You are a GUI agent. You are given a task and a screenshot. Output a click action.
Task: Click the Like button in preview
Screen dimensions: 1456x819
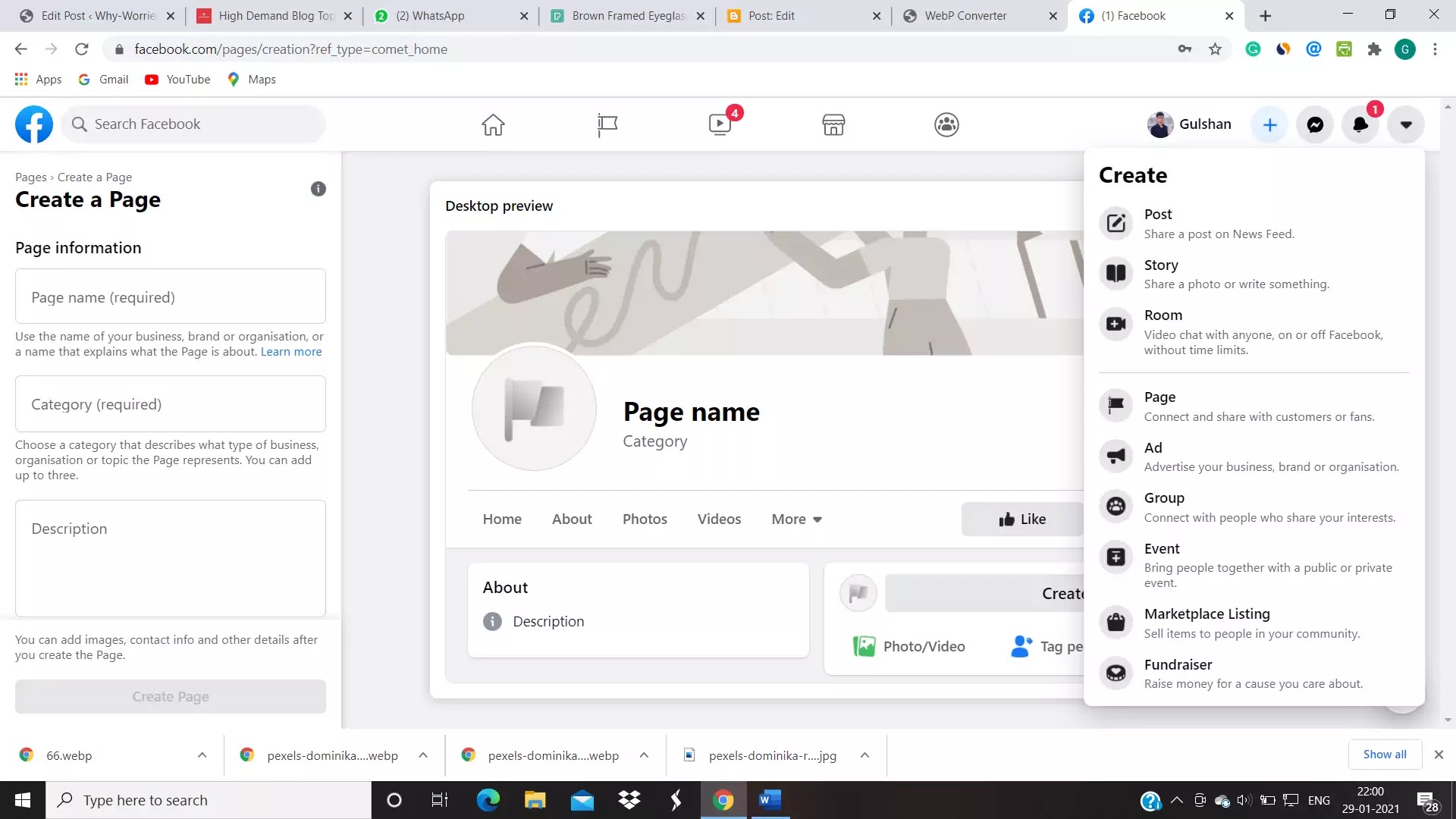(x=1022, y=519)
